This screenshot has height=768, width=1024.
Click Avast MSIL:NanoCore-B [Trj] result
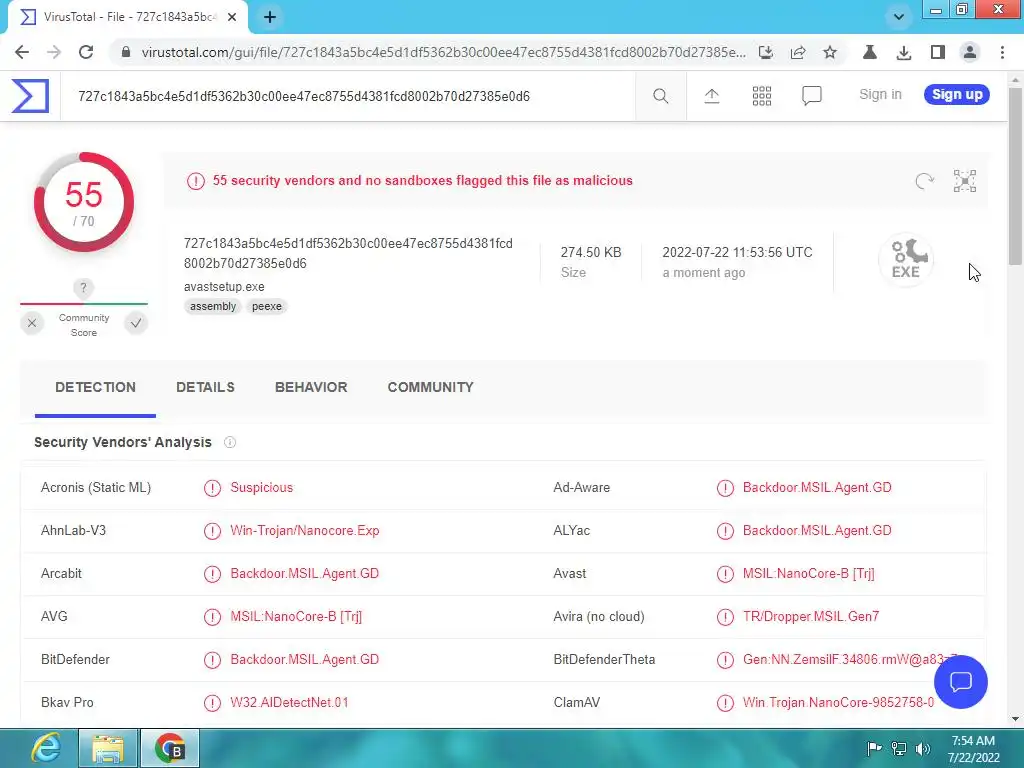click(x=808, y=573)
